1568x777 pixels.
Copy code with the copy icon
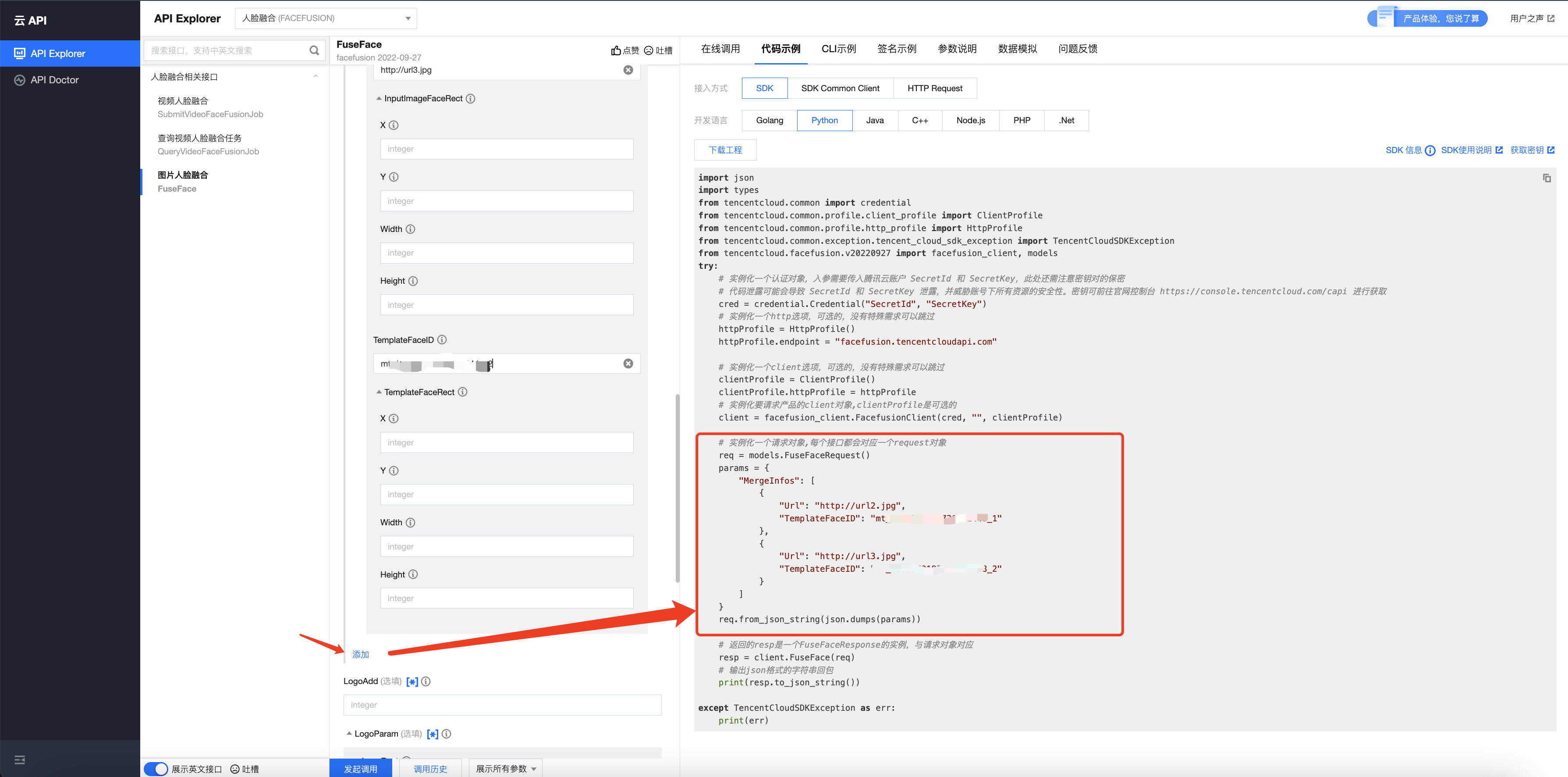point(1546,178)
